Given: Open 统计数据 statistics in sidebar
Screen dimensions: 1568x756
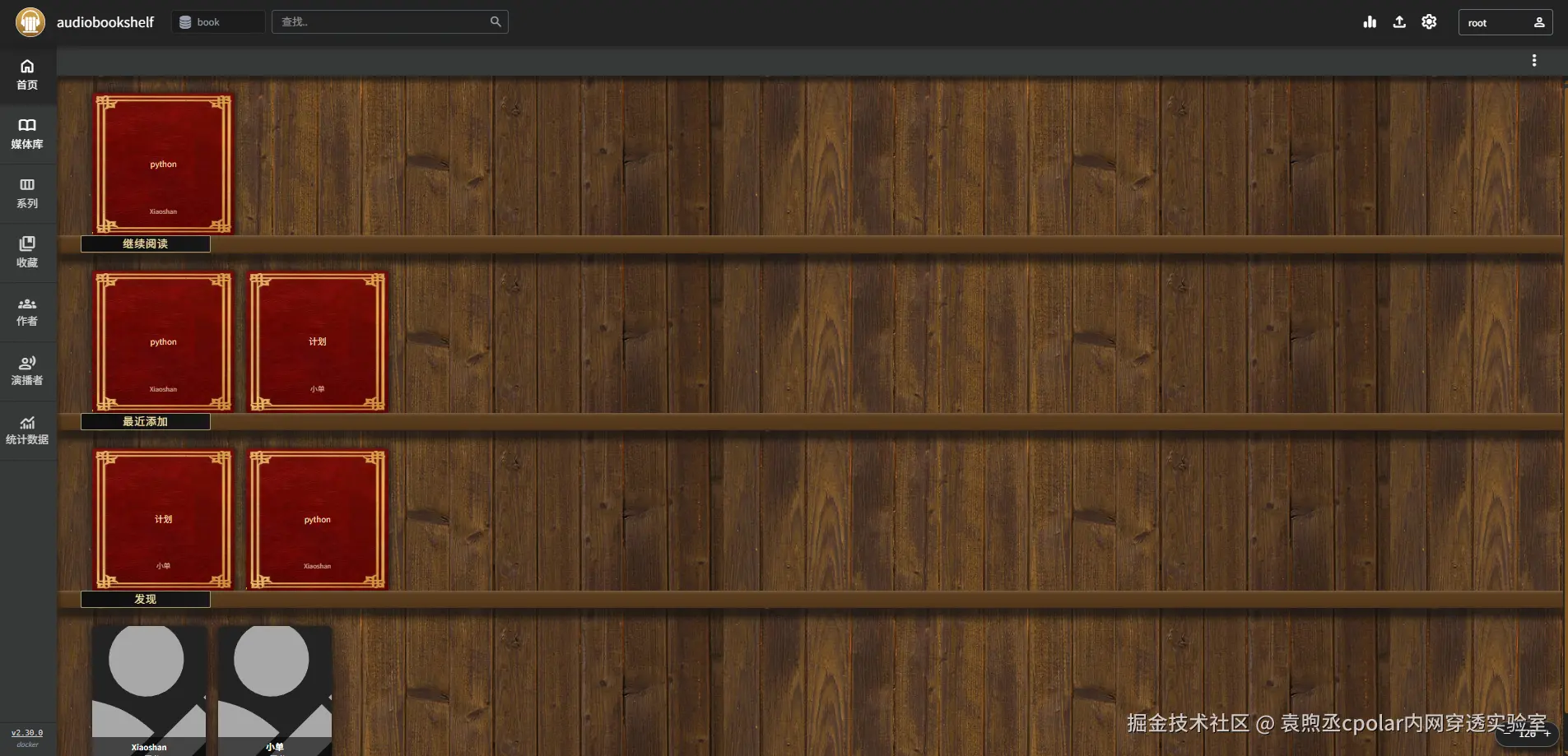Looking at the screenshot, I should tap(27, 430).
